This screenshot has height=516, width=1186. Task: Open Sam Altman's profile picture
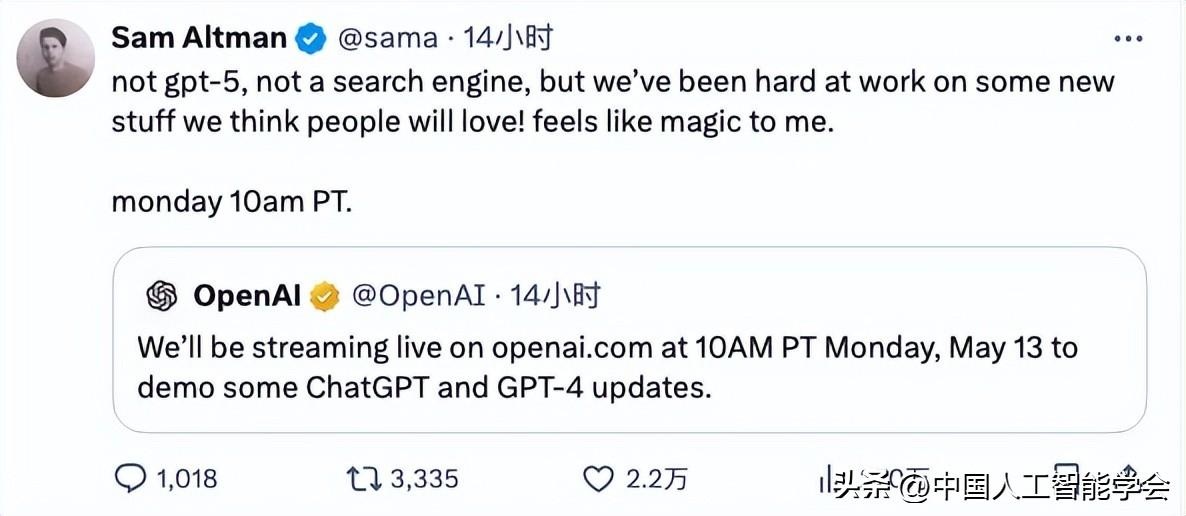tap(56, 59)
